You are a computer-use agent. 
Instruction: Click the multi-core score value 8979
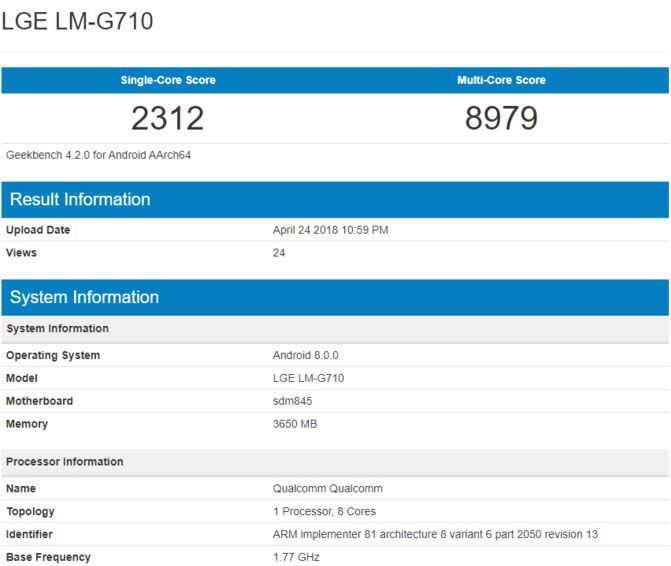(x=501, y=118)
